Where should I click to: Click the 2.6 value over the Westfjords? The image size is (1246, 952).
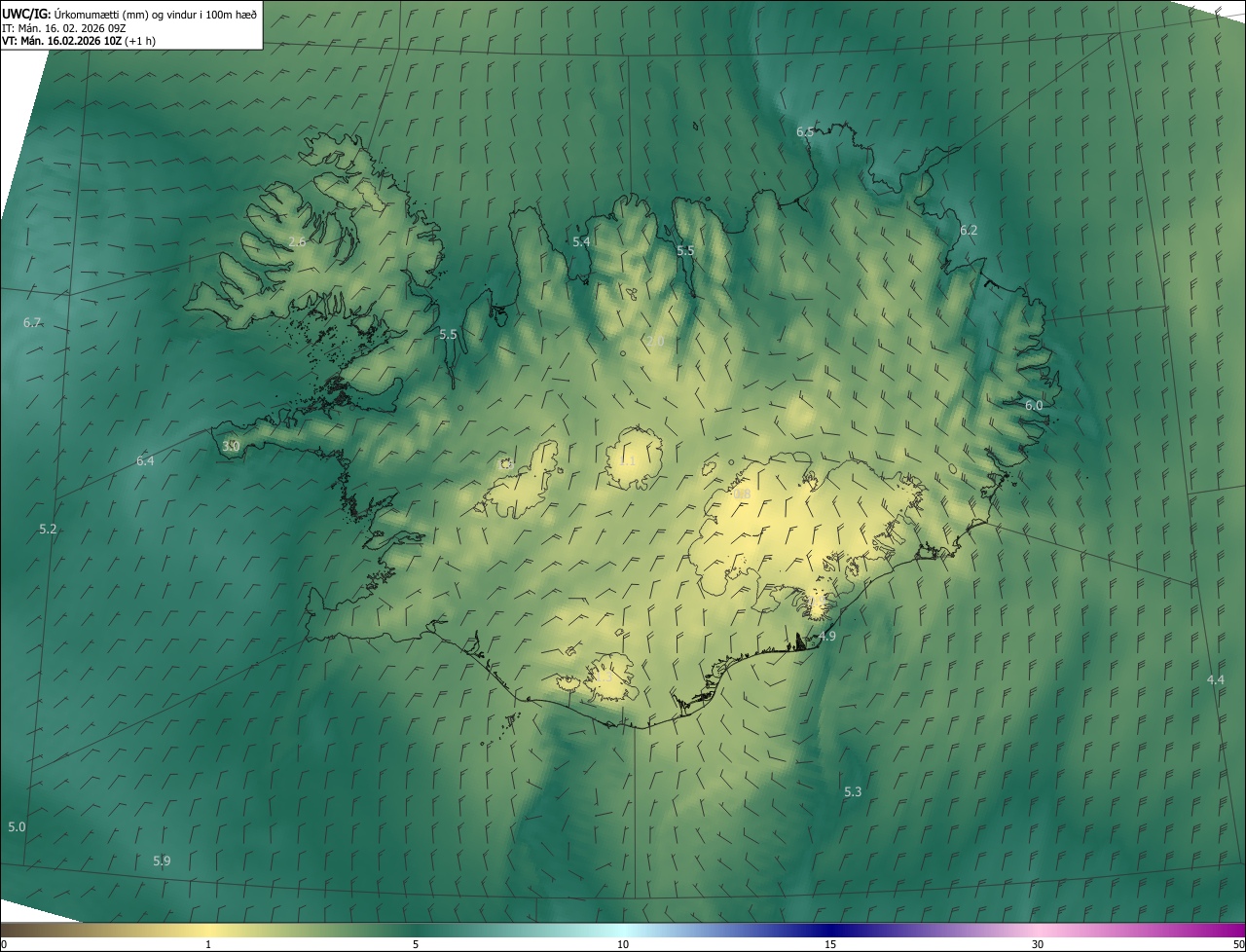[x=298, y=241]
